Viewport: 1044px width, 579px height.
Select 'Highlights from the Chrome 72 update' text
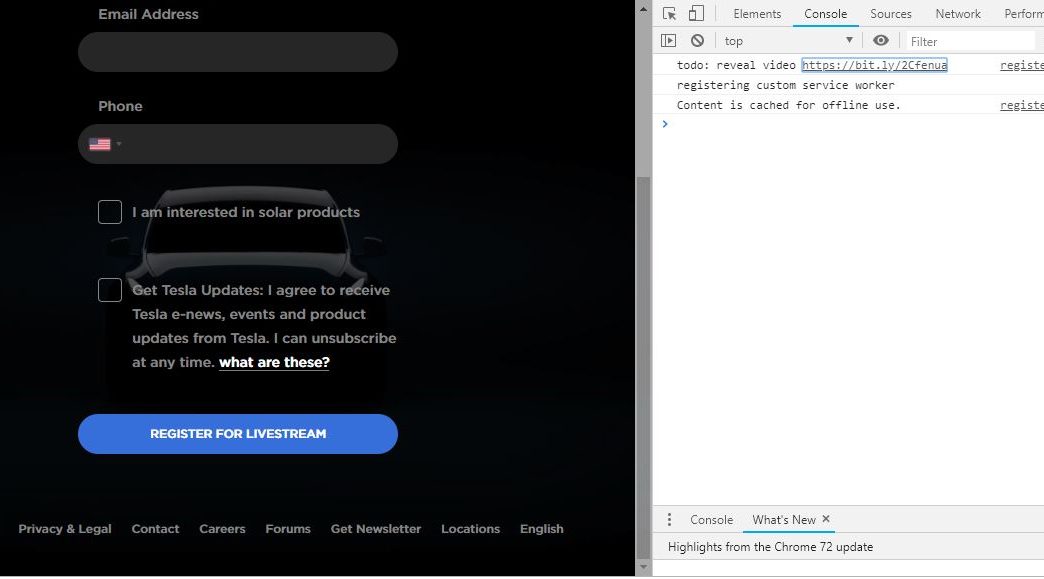click(x=770, y=547)
